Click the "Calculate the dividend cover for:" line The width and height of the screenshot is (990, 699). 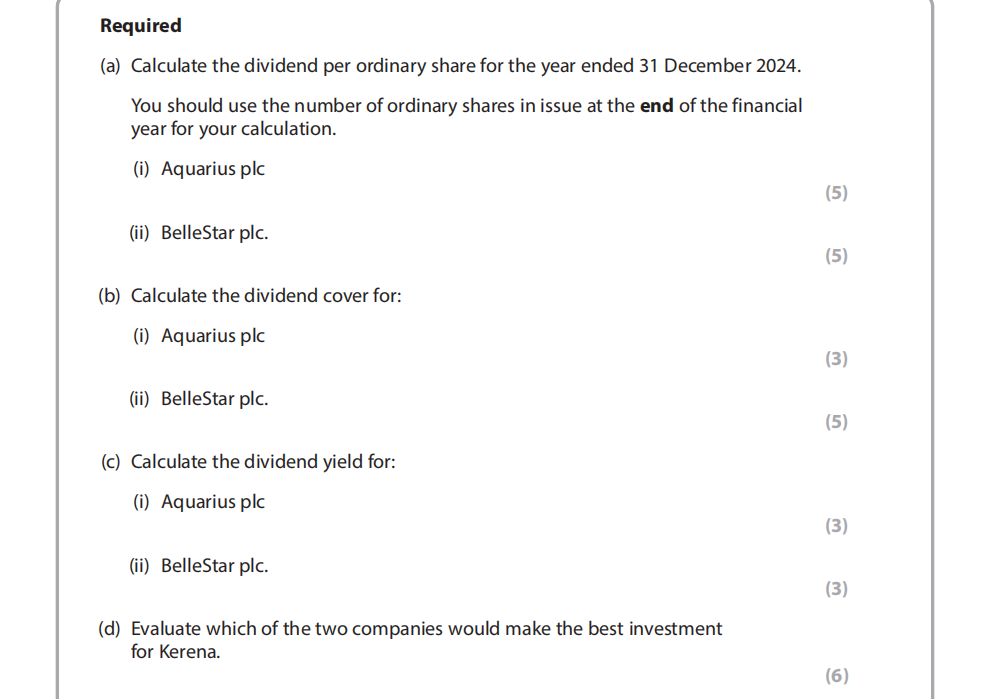point(266,296)
